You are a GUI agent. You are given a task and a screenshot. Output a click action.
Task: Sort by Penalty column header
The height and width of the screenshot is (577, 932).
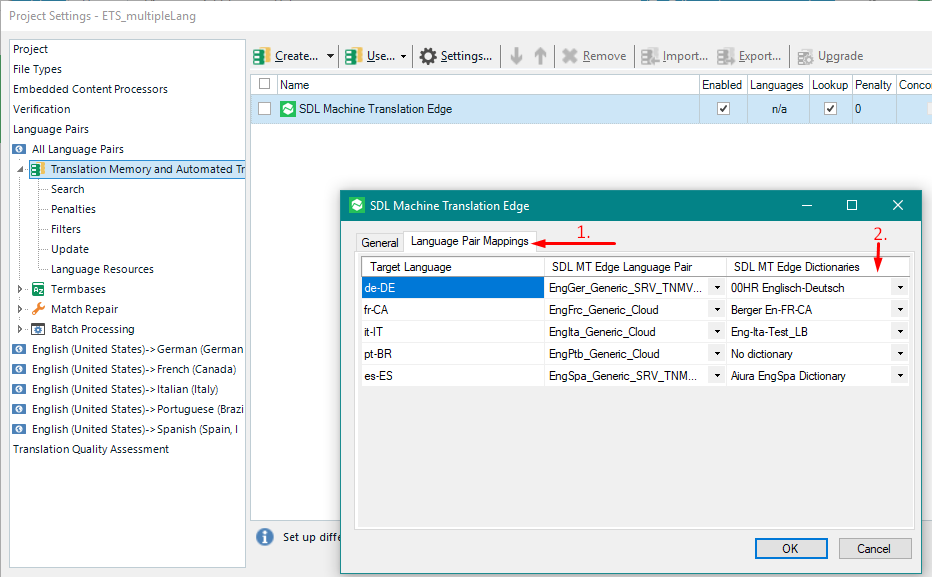click(x=873, y=84)
